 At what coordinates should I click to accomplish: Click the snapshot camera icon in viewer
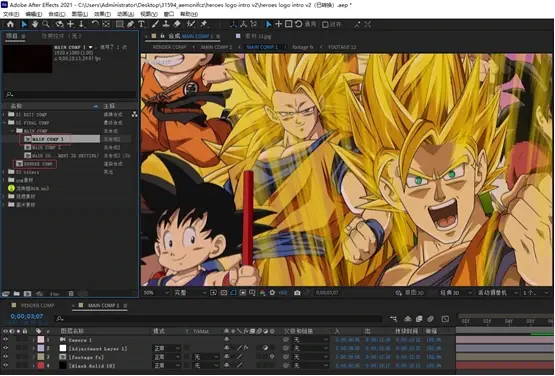point(297,293)
